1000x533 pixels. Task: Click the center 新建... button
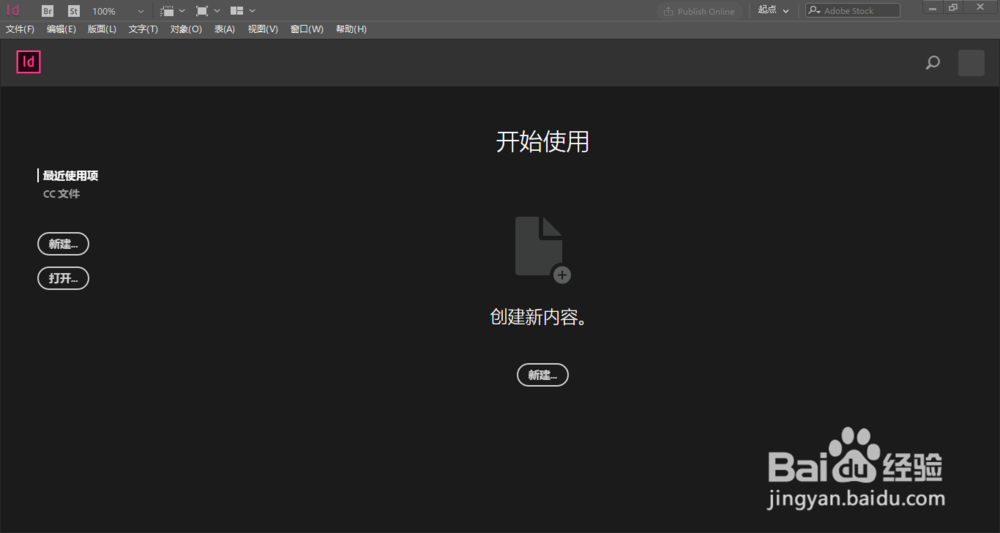pyautogui.click(x=543, y=376)
